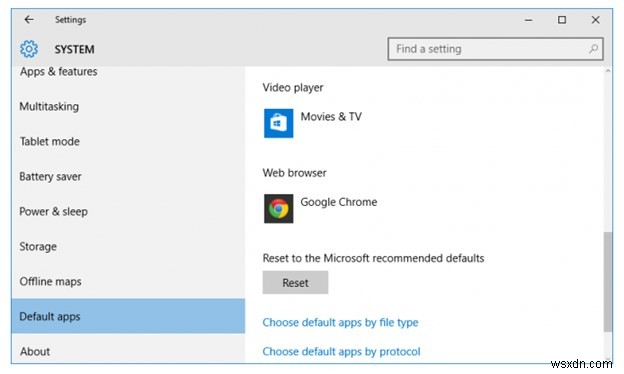The width and height of the screenshot is (624, 374).
Task: Open Offline maps settings
Action: point(128,282)
